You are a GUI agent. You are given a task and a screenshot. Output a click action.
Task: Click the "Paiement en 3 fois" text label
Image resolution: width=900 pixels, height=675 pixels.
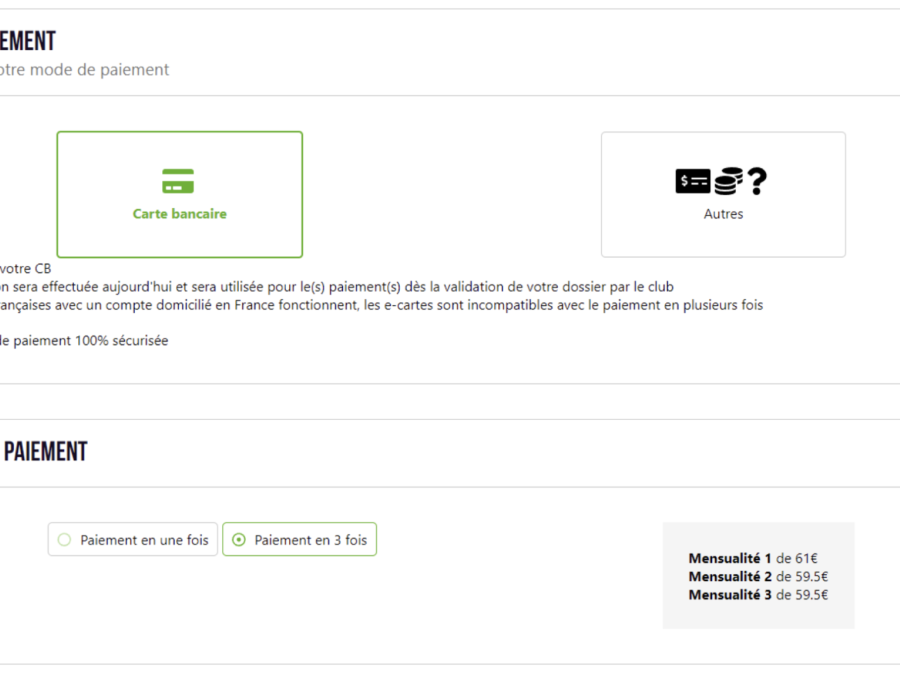pos(311,540)
